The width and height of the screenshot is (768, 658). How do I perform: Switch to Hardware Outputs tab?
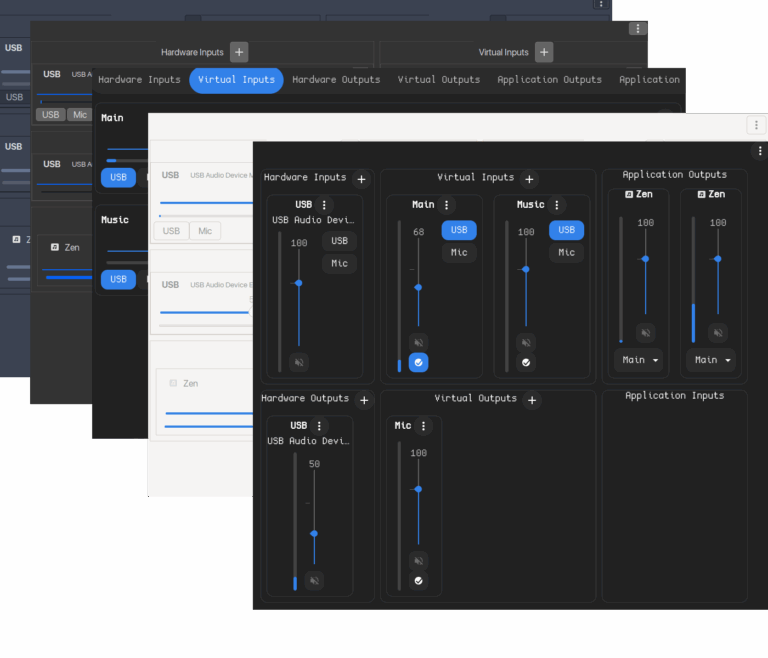point(336,80)
